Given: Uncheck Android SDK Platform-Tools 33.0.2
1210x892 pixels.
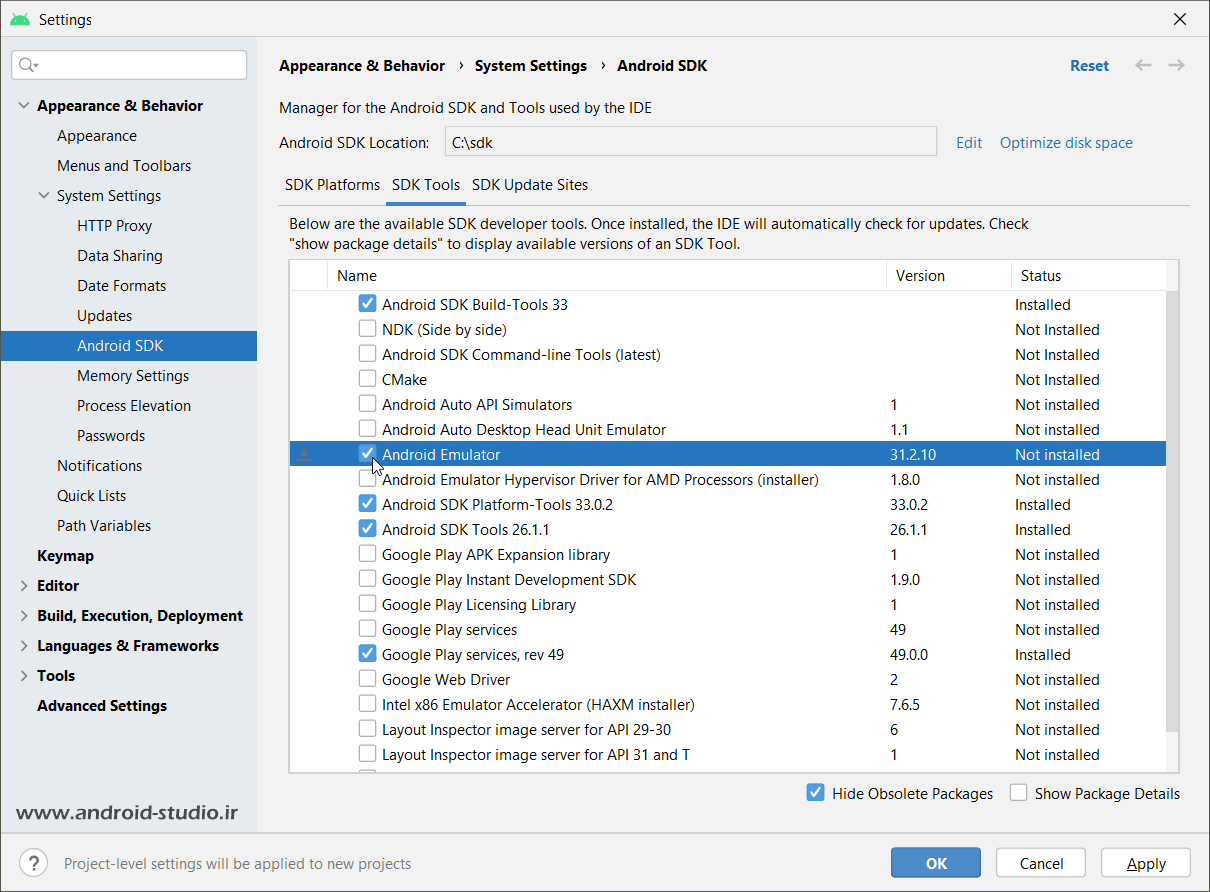Looking at the screenshot, I should coord(367,504).
